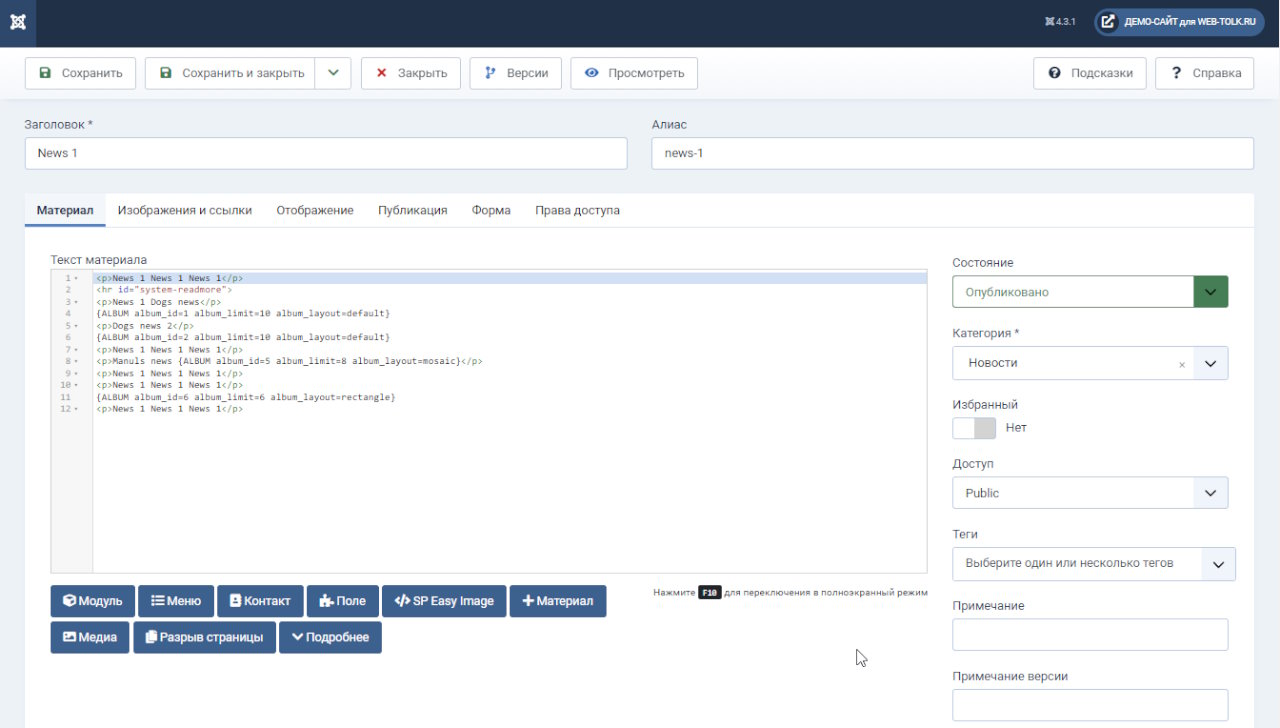Click the Примечание версии field

(x=1090, y=705)
